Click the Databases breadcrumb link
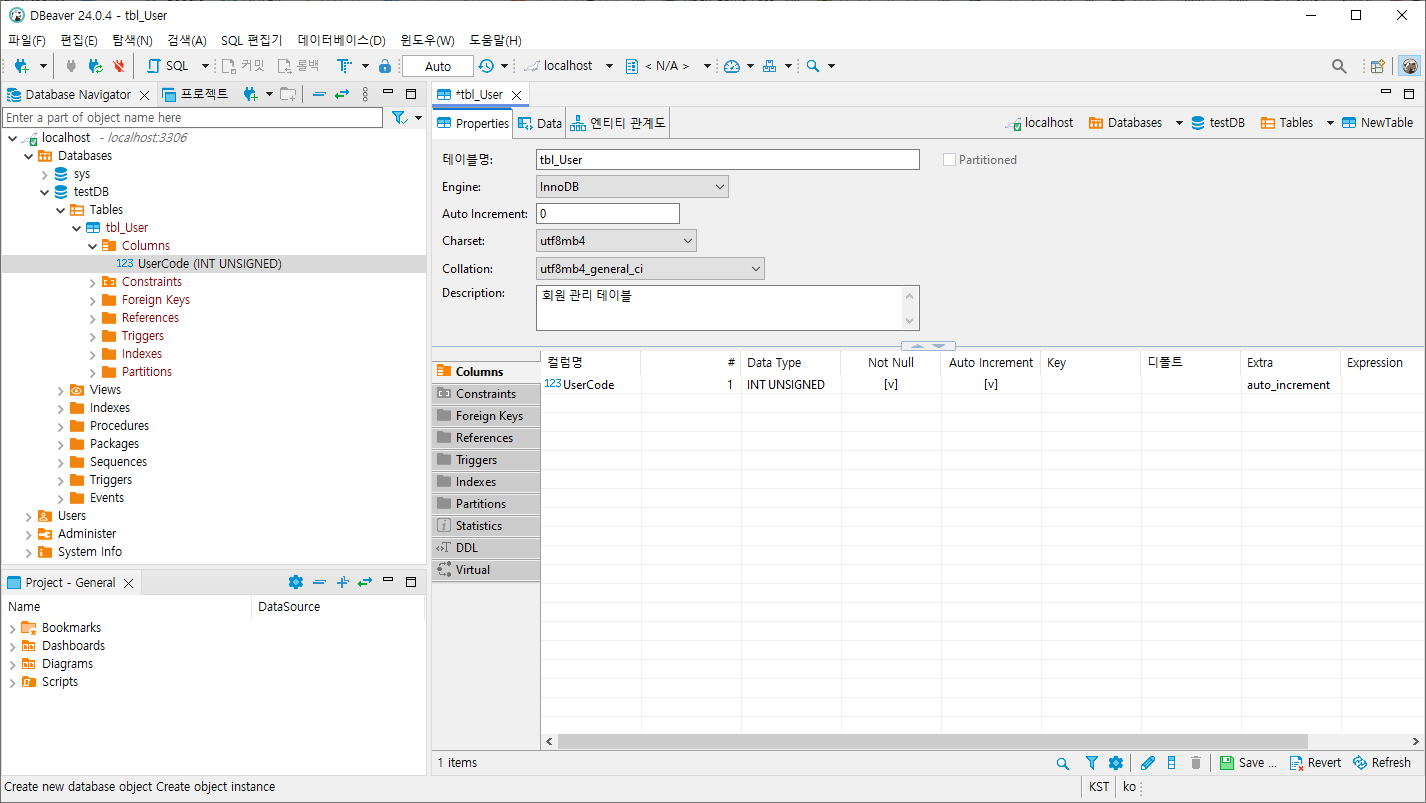 click(1125, 123)
